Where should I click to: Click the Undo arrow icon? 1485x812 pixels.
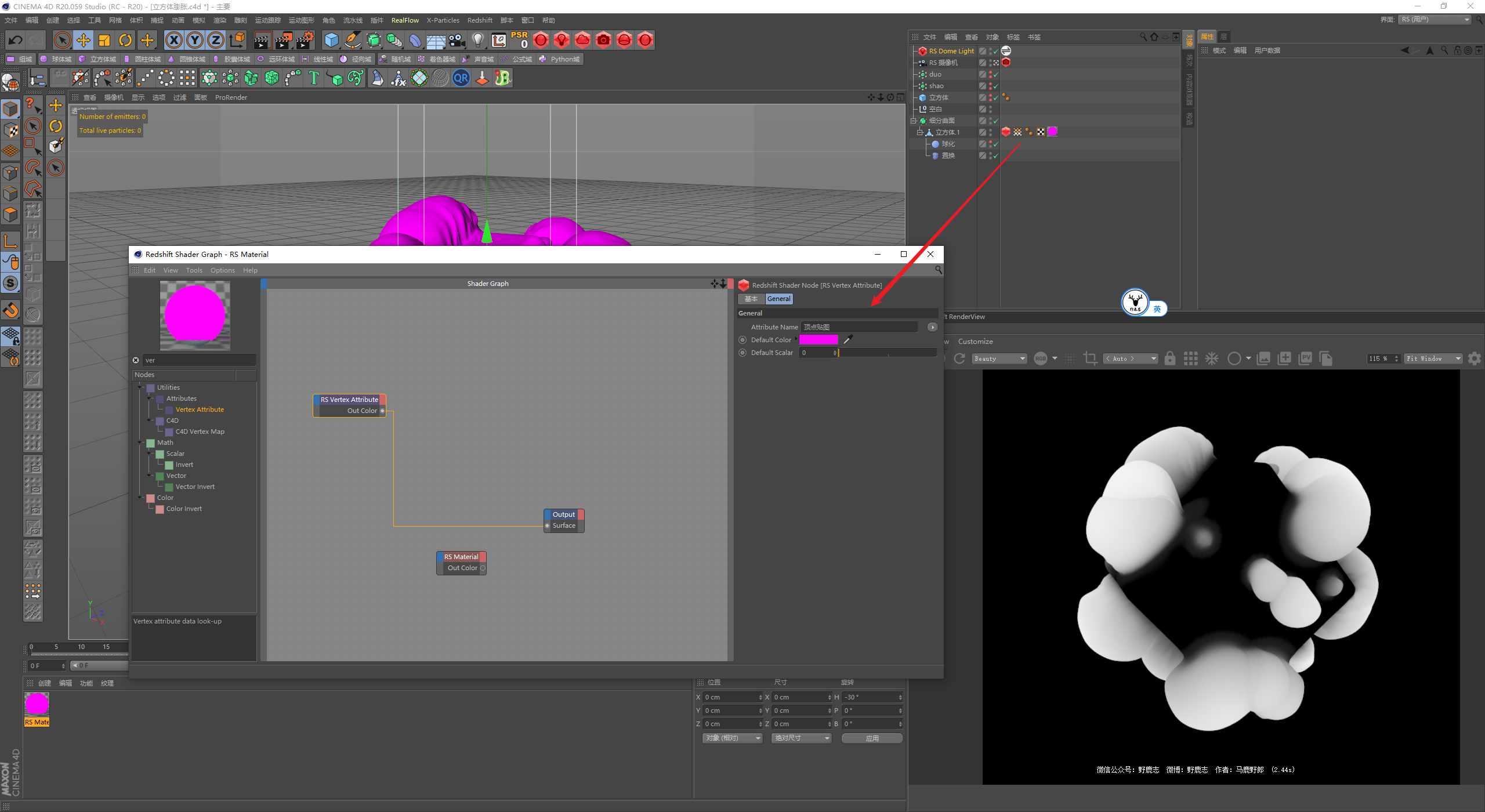16,41
